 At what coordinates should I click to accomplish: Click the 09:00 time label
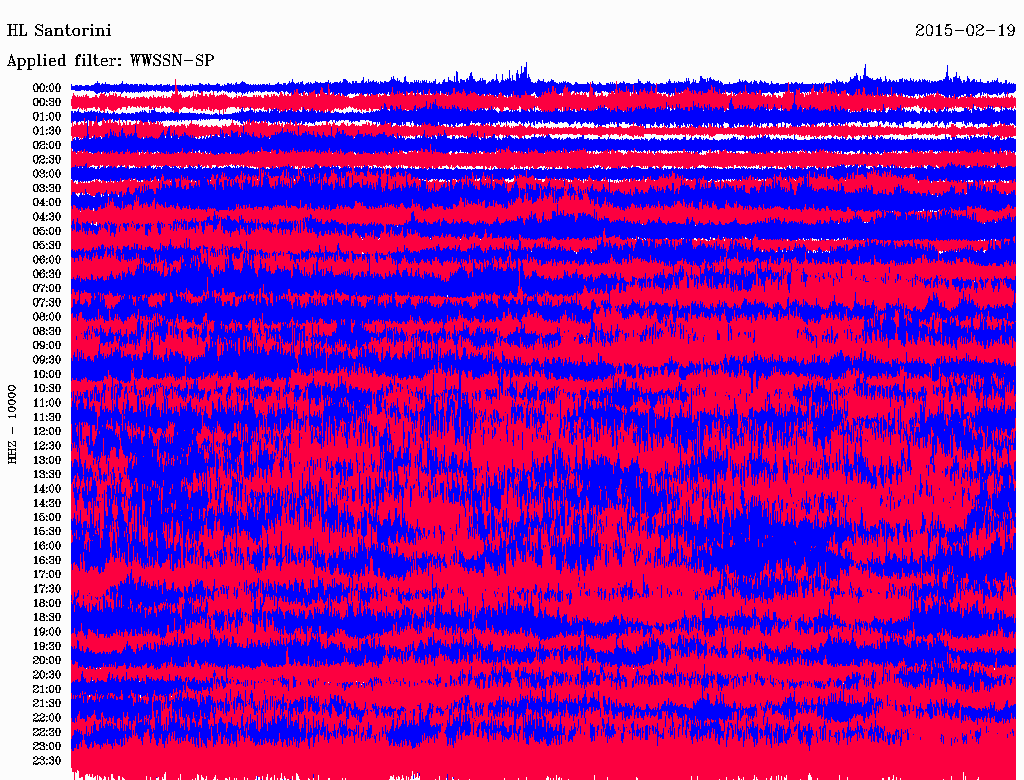pos(46,346)
